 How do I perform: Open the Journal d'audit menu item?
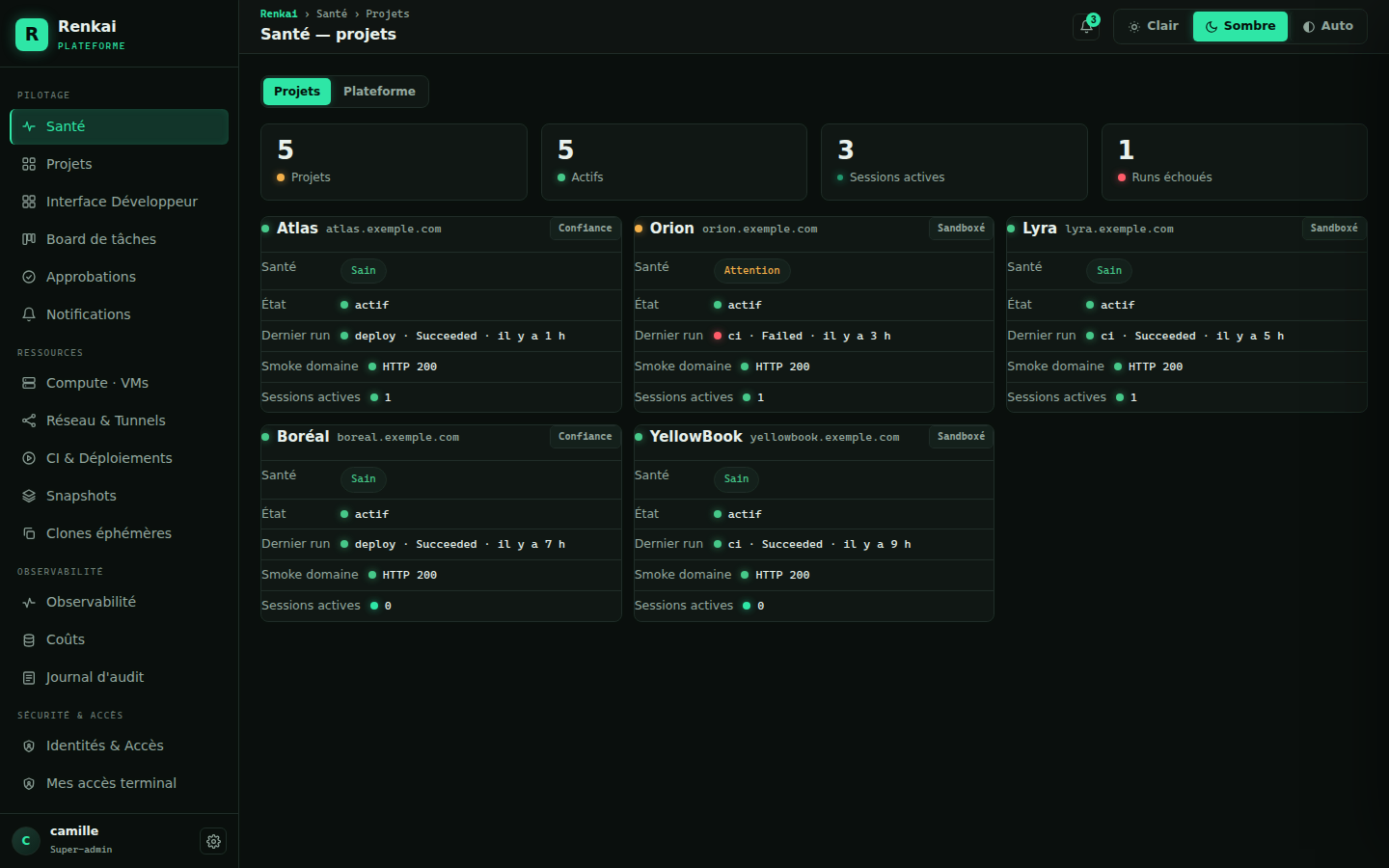tap(119, 677)
